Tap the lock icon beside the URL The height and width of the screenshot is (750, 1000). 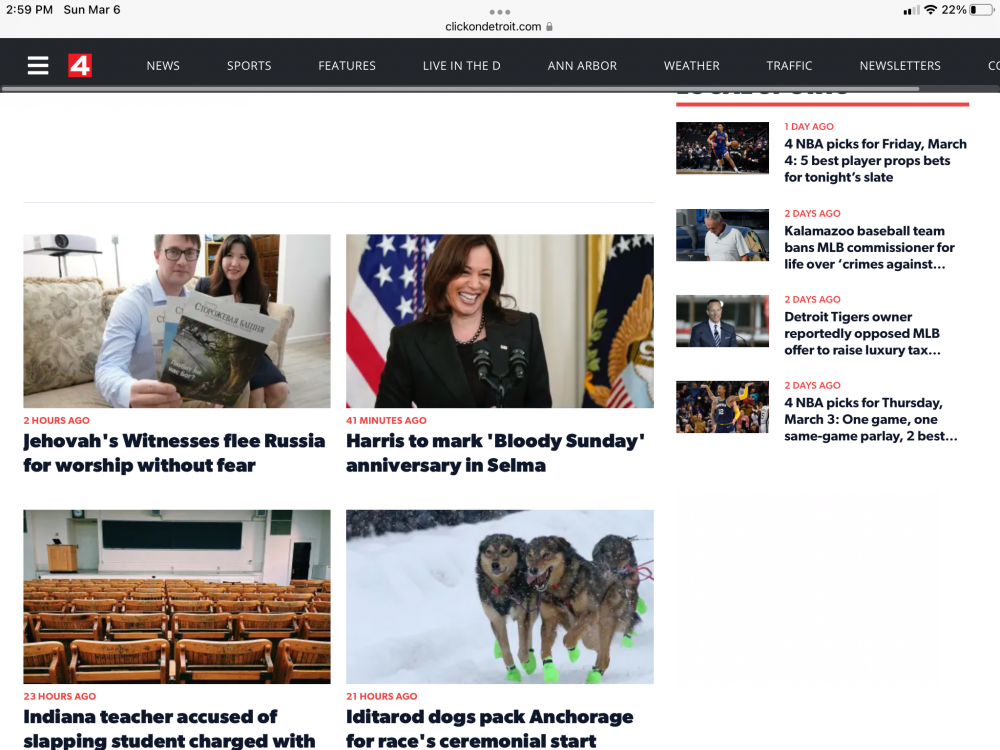[550, 27]
